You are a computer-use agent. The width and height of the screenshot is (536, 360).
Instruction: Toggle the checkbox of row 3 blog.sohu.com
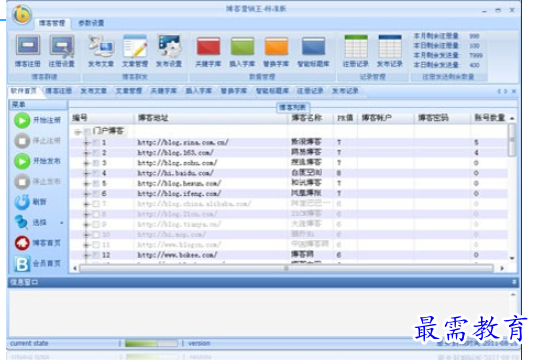[96, 163]
